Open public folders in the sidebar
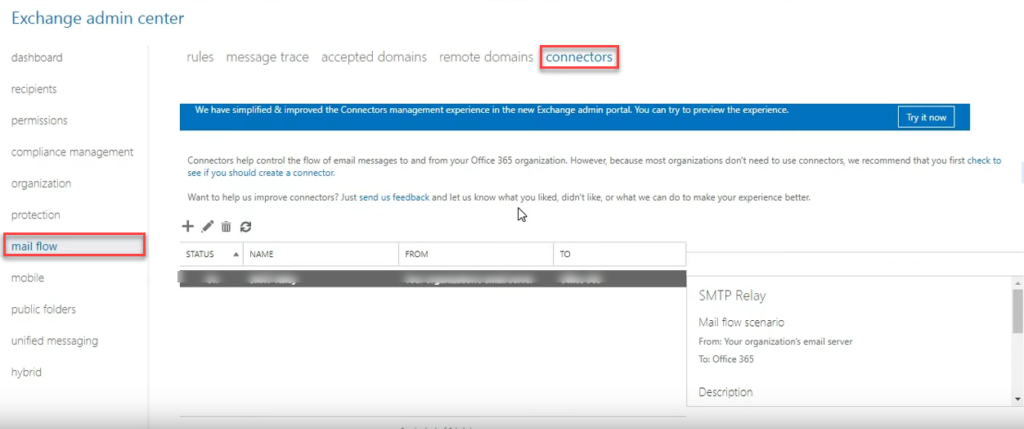Screen dimensions: 1024x429 44,309
